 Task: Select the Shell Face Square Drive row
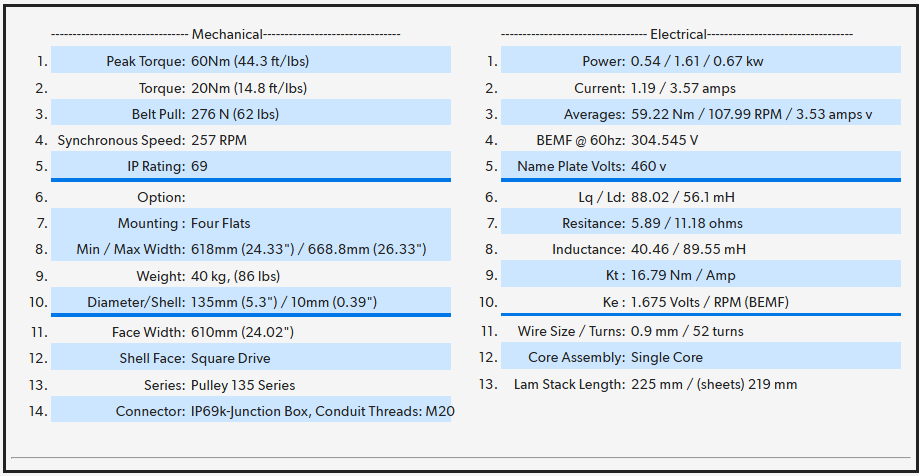point(250,358)
